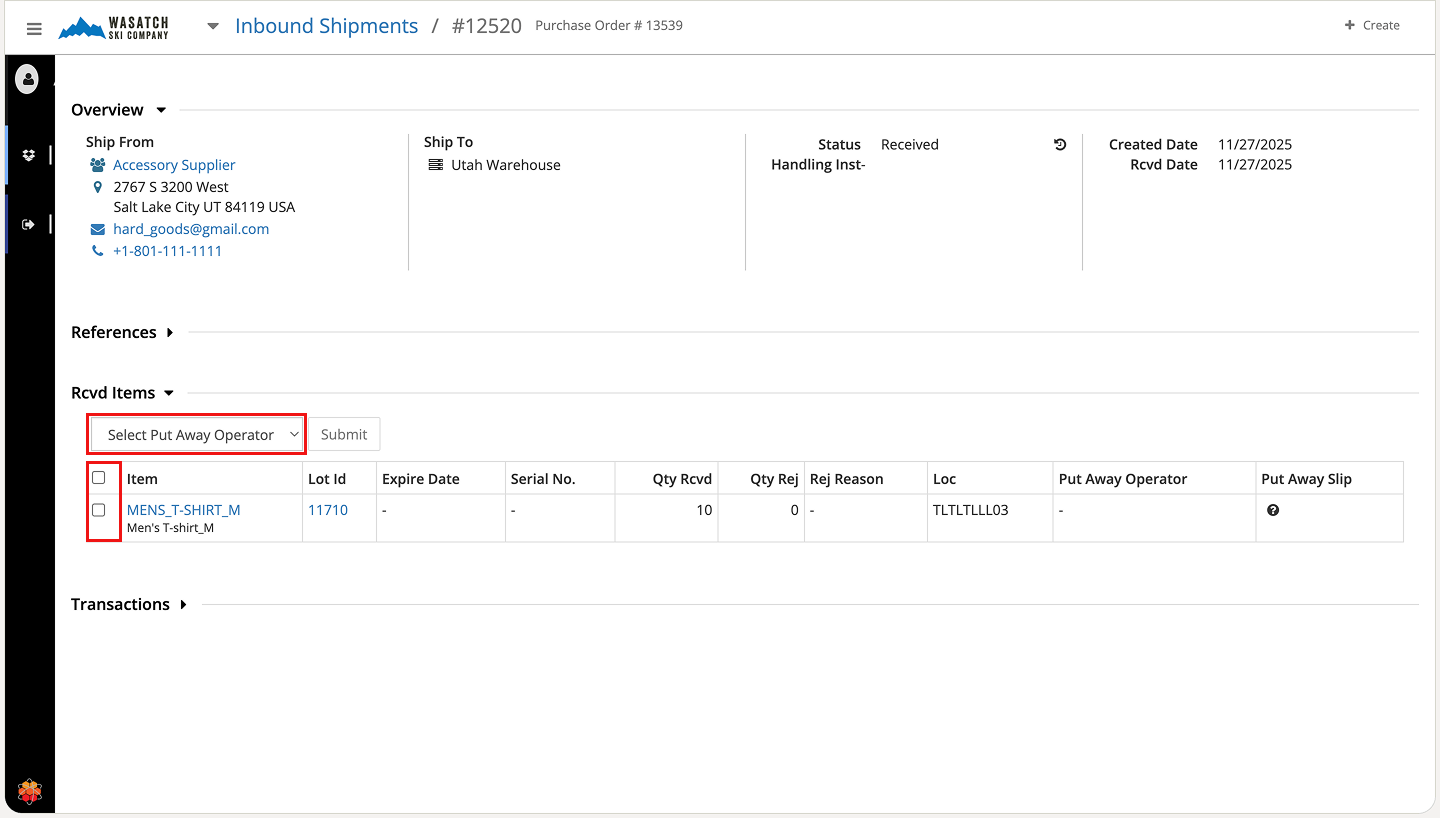Open the boxes inventory icon in sidebar

[x=28, y=155]
